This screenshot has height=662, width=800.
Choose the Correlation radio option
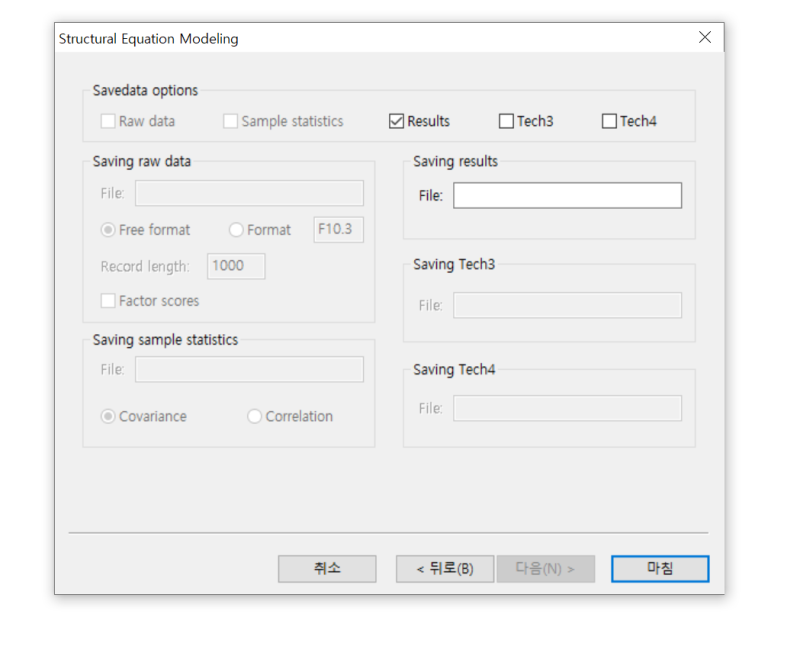tap(254, 417)
